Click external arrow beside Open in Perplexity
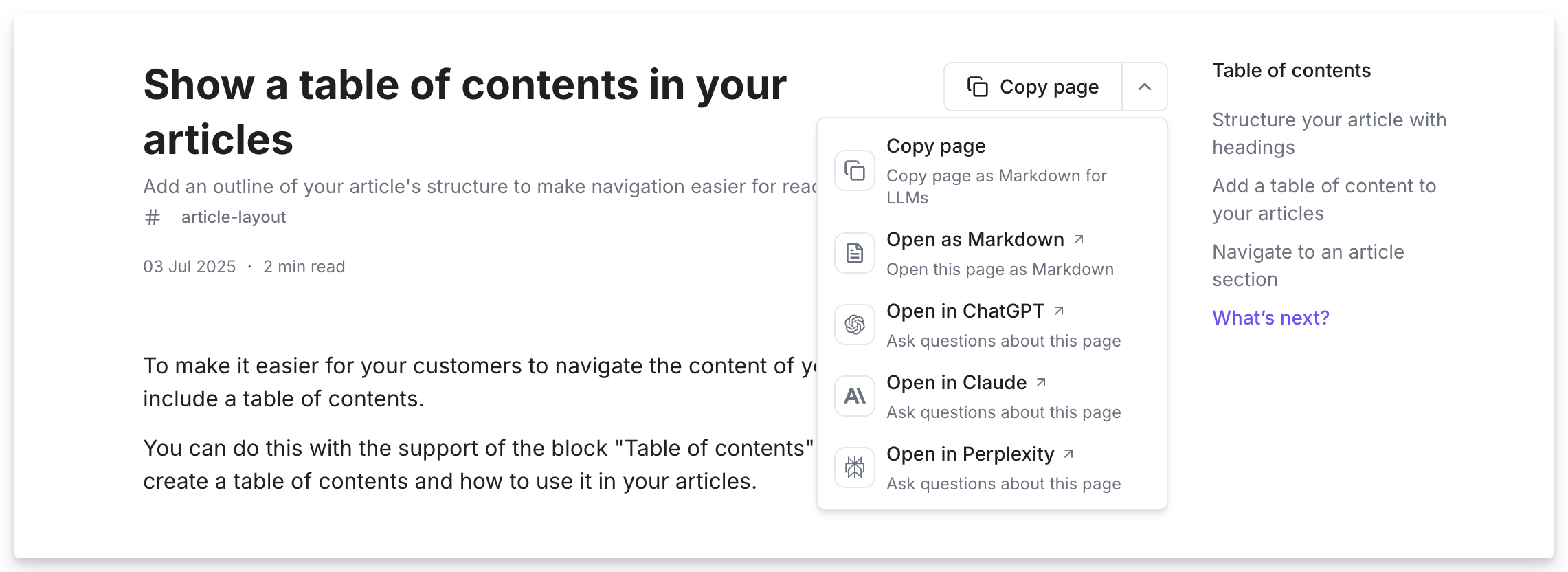This screenshot has width=1568, height=572. pyautogui.click(x=1068, y=454)
